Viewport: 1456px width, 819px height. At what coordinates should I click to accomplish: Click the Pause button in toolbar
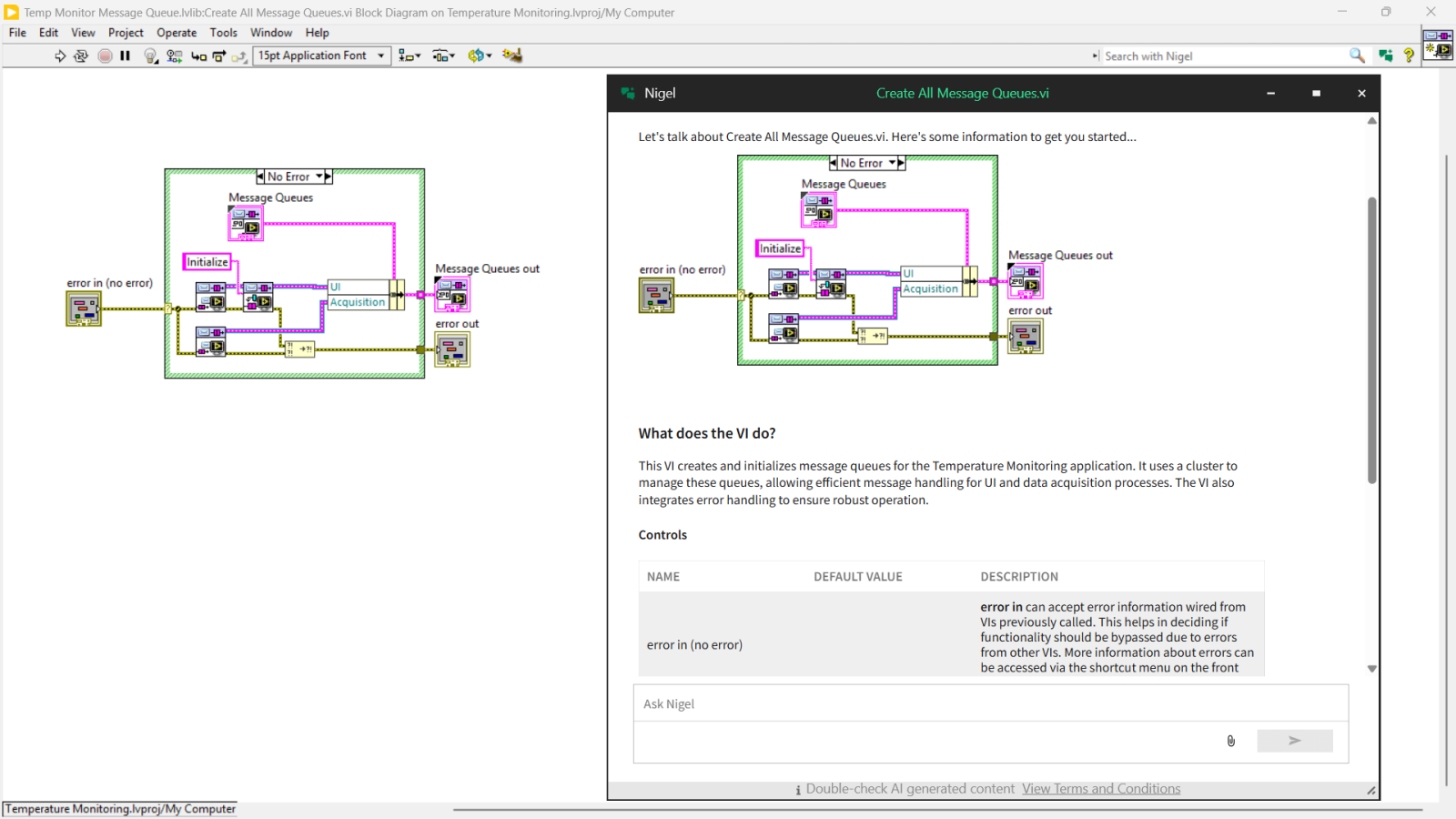point(126,56)
